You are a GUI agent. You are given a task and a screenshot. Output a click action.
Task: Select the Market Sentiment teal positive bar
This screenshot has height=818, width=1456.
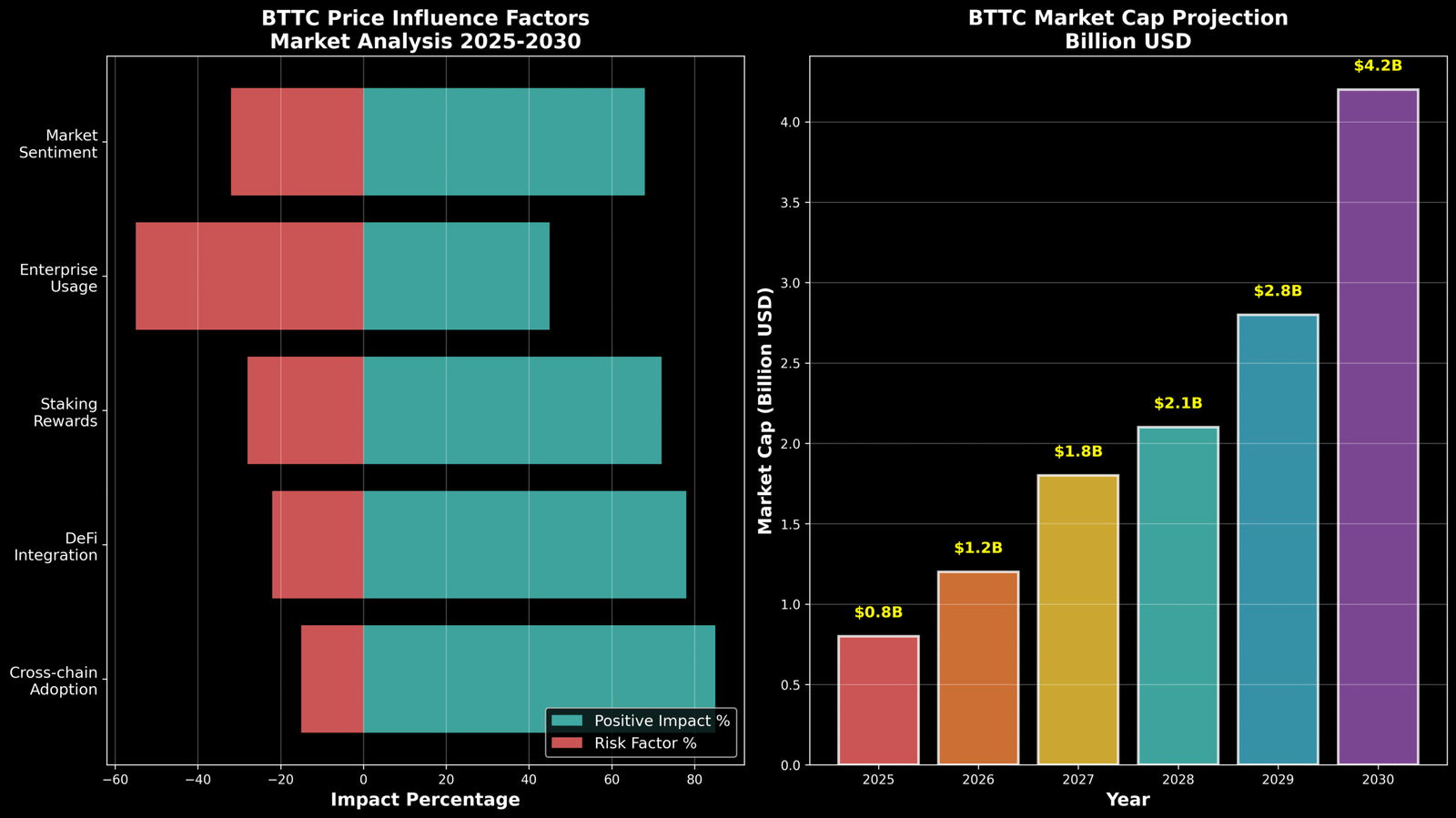pyautogui.click(x=503, y=142)
